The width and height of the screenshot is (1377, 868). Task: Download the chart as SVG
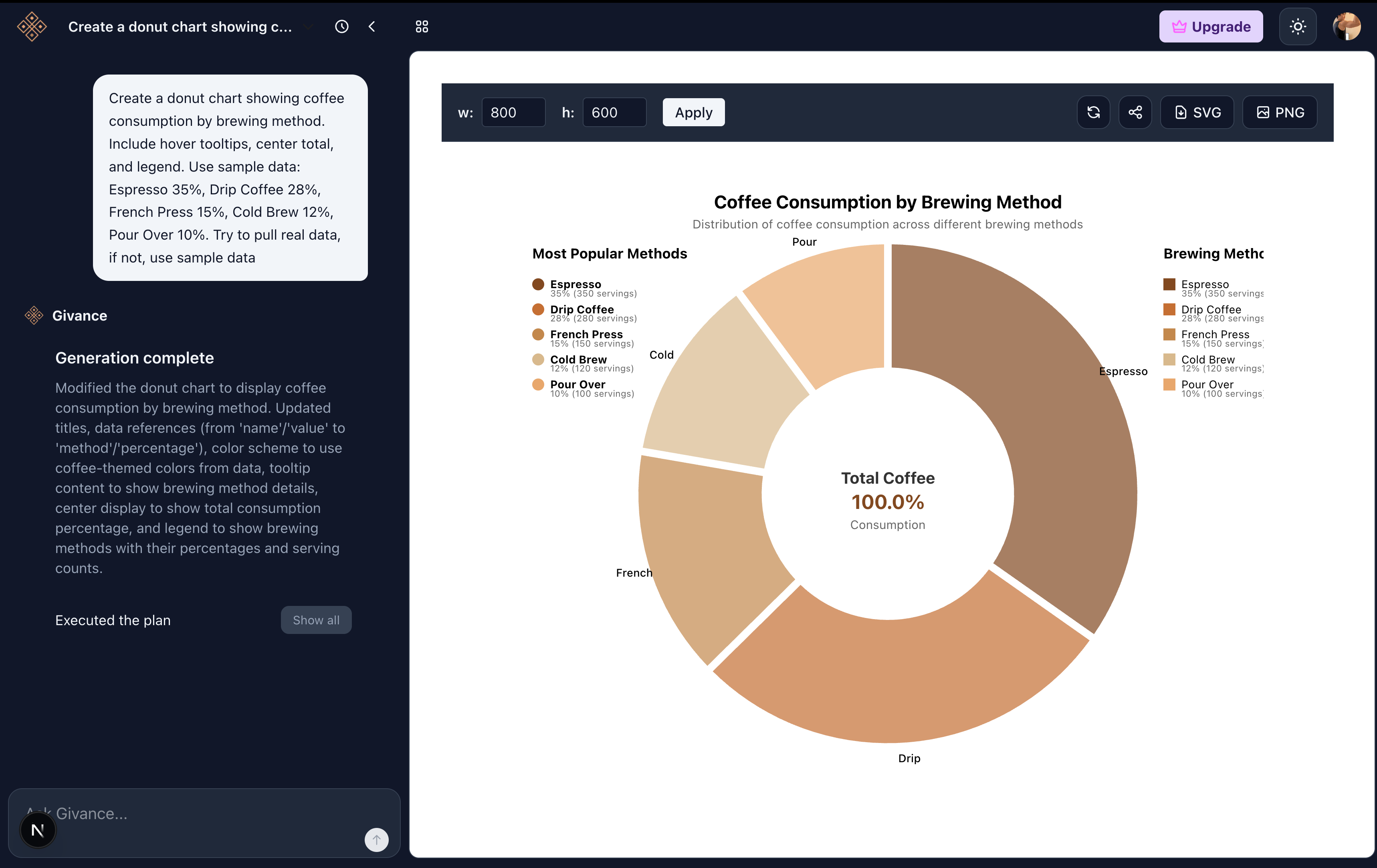[1197, 113]
